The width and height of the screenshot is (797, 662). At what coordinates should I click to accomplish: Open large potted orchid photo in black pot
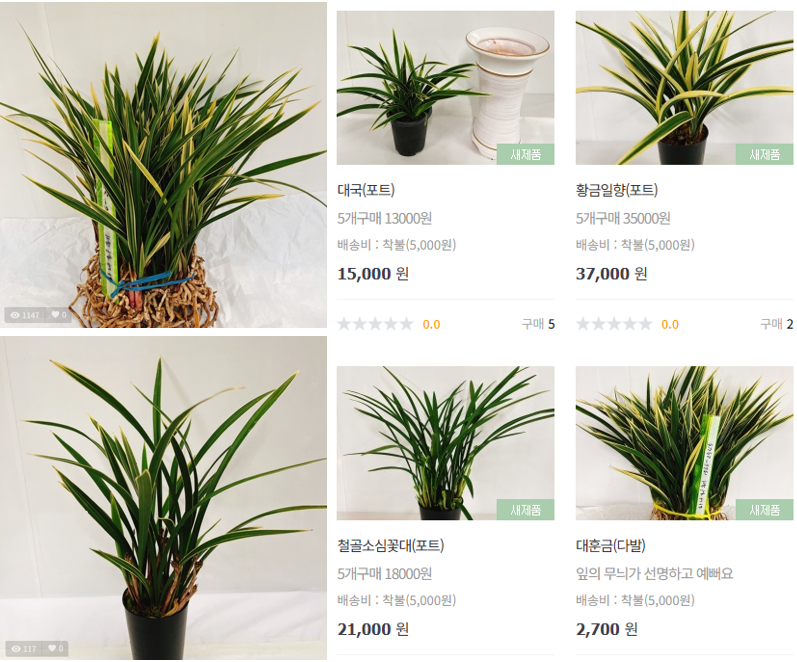[163, 498]
